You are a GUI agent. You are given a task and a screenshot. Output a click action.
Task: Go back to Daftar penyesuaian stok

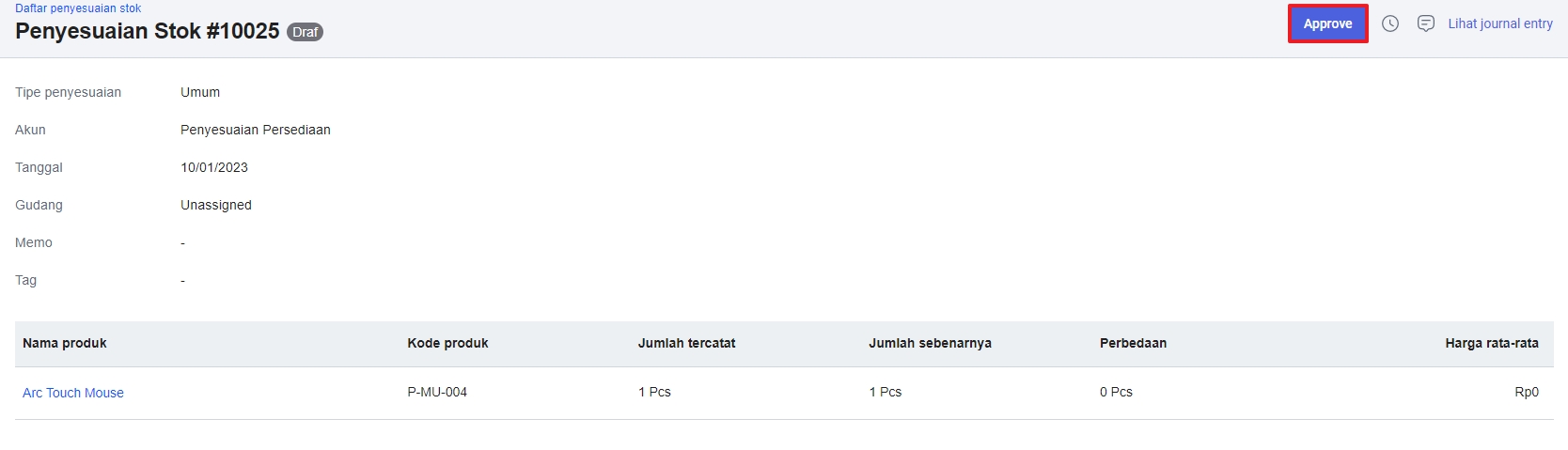pos(78,8)
